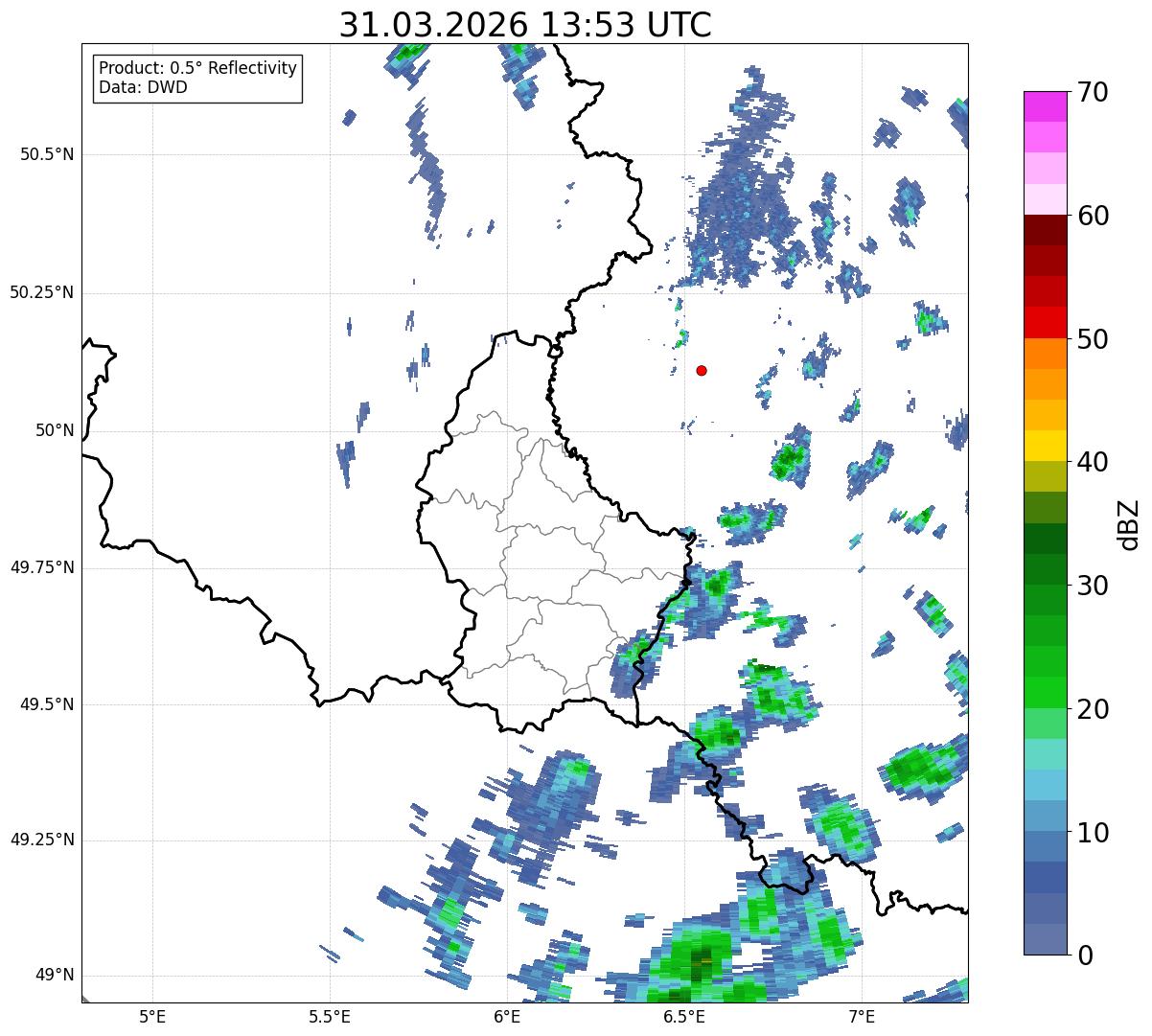Screen dimensions: 1152x1036
Task: Click the 50°N latitude label
Action: click(x=55, y=430)
